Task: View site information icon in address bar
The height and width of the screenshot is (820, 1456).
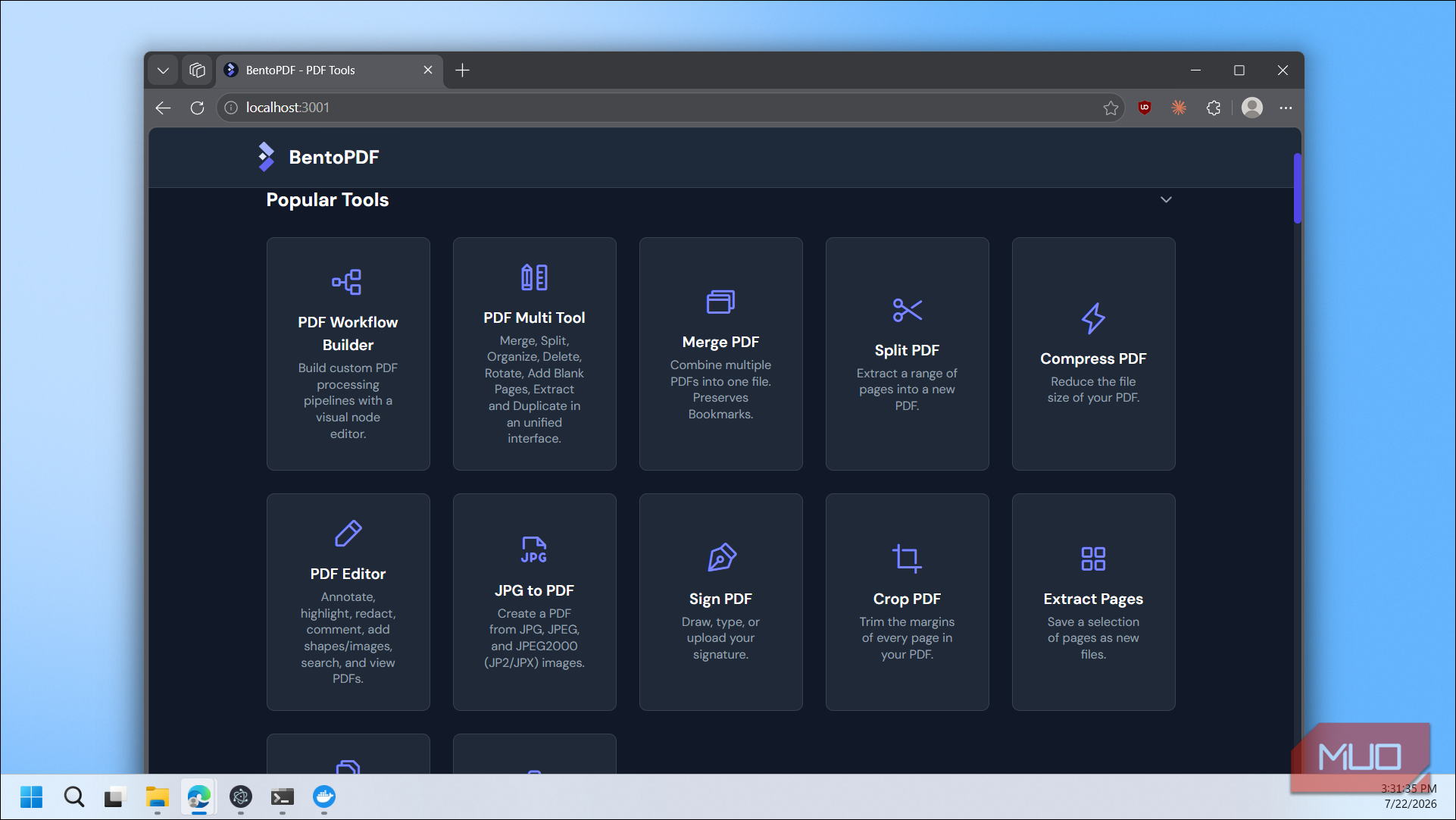Action: tap(231, 108)
